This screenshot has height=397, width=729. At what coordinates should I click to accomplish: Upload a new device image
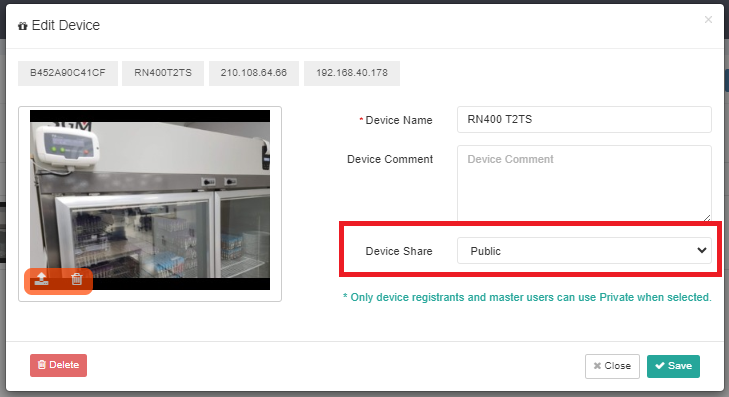(42, 279)
